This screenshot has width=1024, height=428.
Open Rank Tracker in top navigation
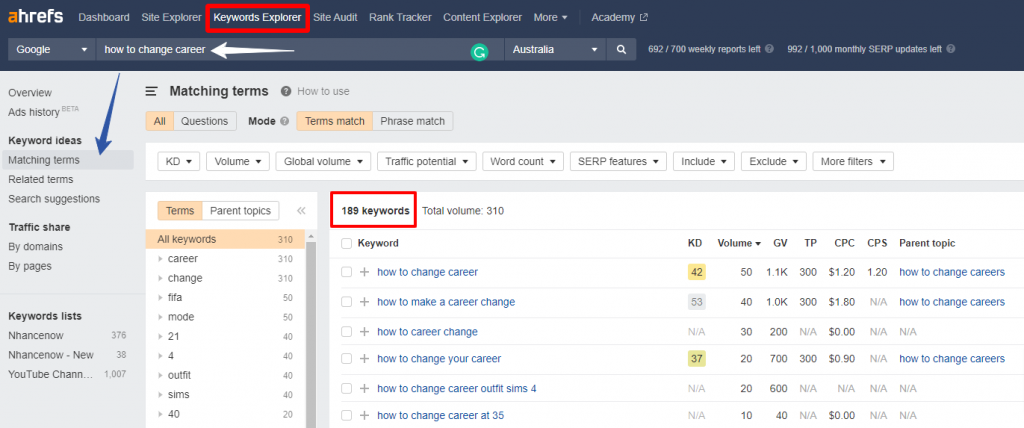[x=400, y=18]
